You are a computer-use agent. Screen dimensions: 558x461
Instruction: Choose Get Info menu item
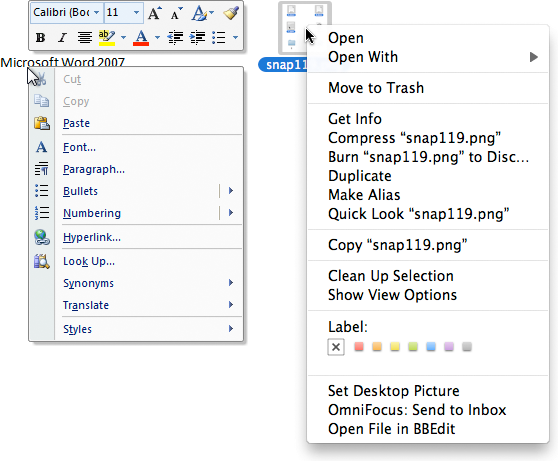point(354,119)
